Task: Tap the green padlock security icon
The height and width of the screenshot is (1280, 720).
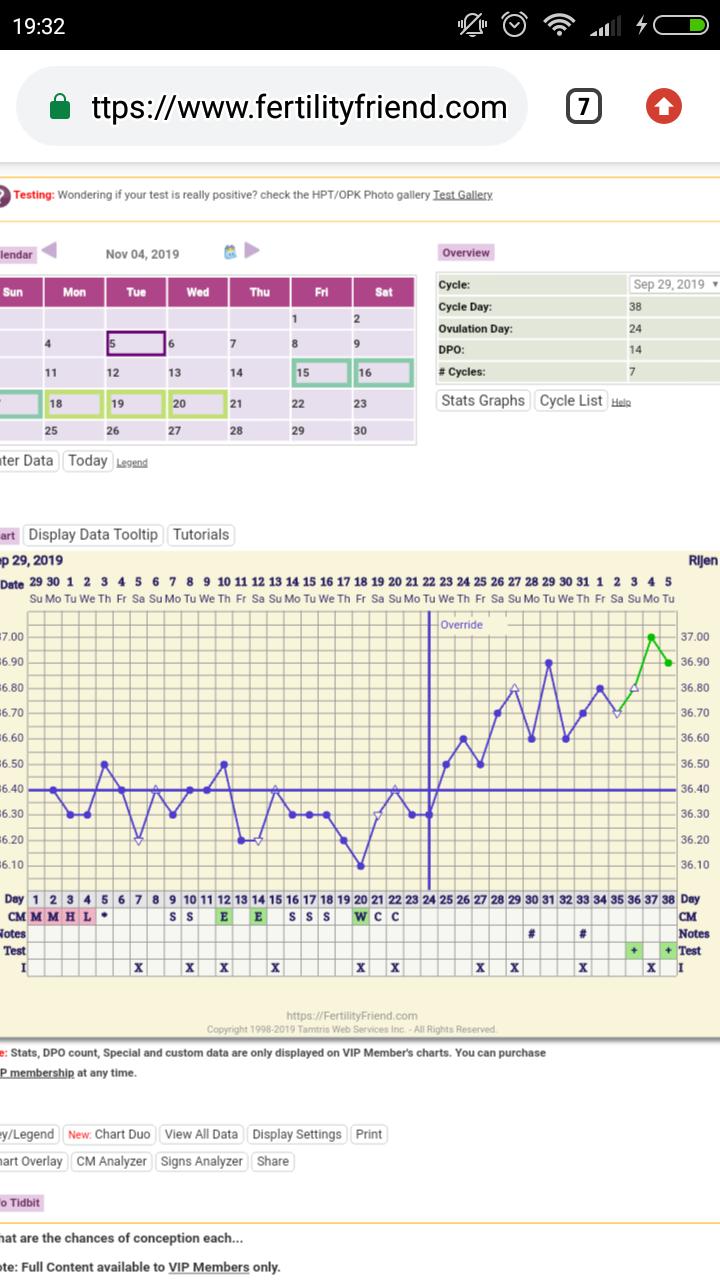Action: point(60,107)
